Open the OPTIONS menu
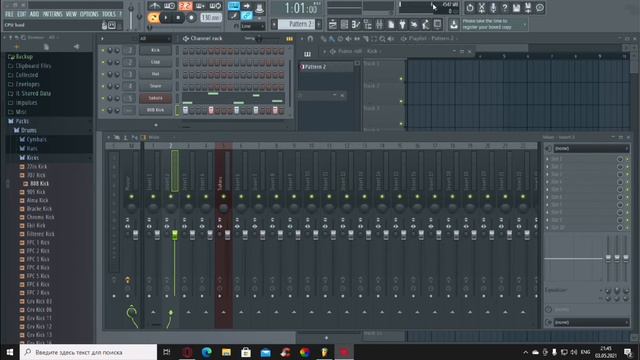This screenshot has height=360, width=640. 89,14
